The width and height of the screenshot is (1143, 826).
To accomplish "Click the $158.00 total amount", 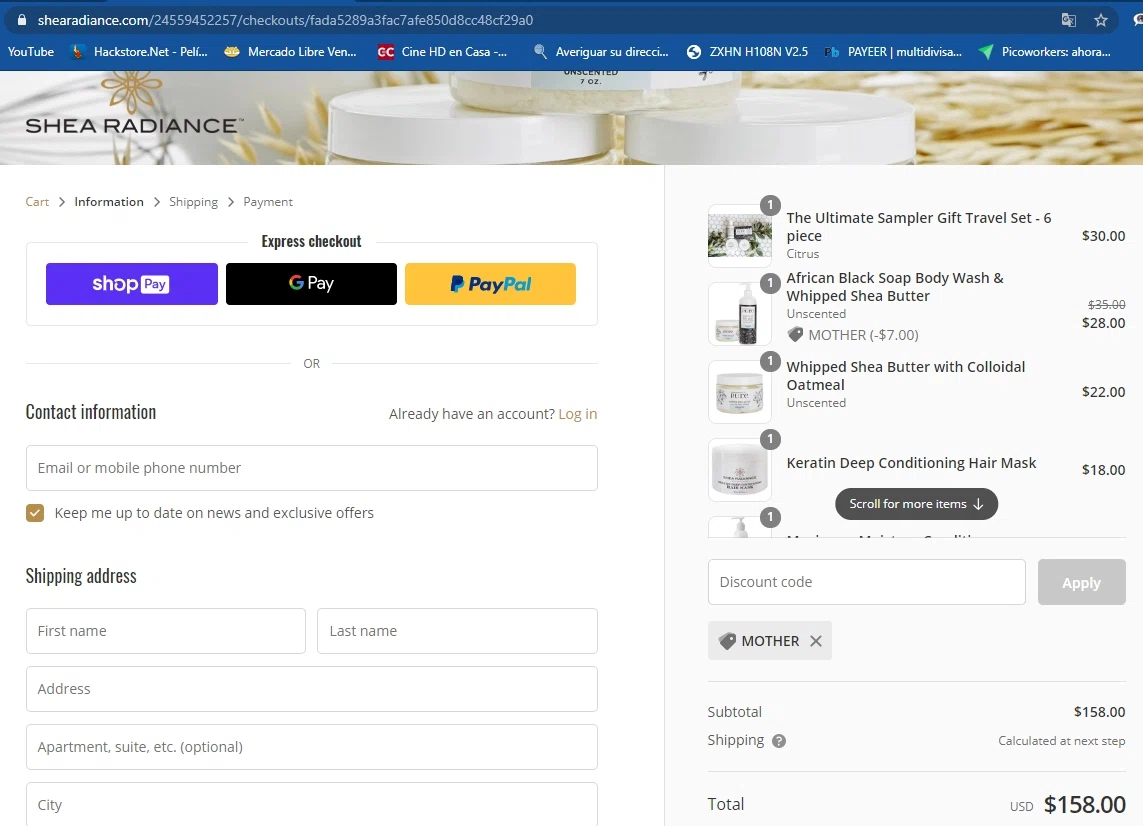I will pos(1085,805).
